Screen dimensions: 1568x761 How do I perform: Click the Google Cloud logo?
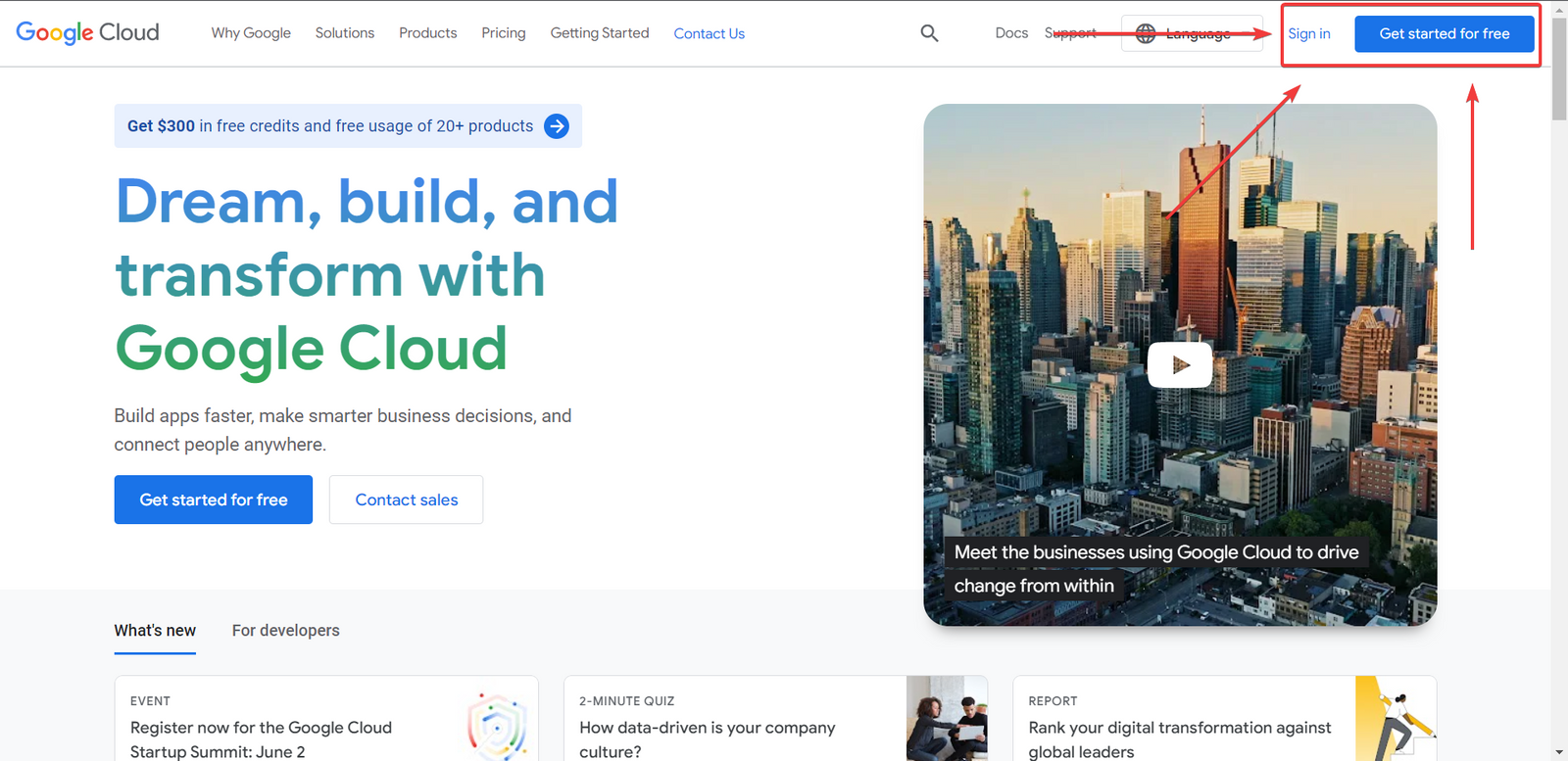[87, 32]
